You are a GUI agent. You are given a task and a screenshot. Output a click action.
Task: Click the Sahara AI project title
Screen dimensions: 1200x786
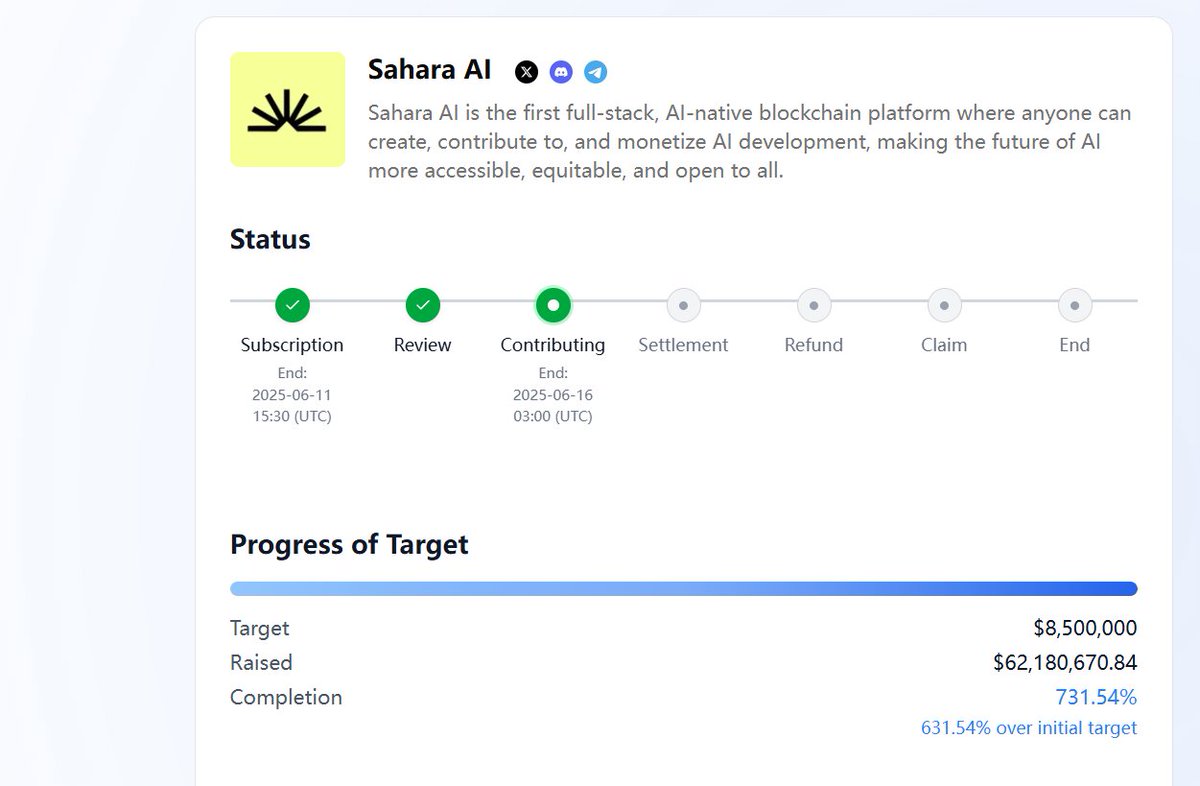tap(430, 70)
